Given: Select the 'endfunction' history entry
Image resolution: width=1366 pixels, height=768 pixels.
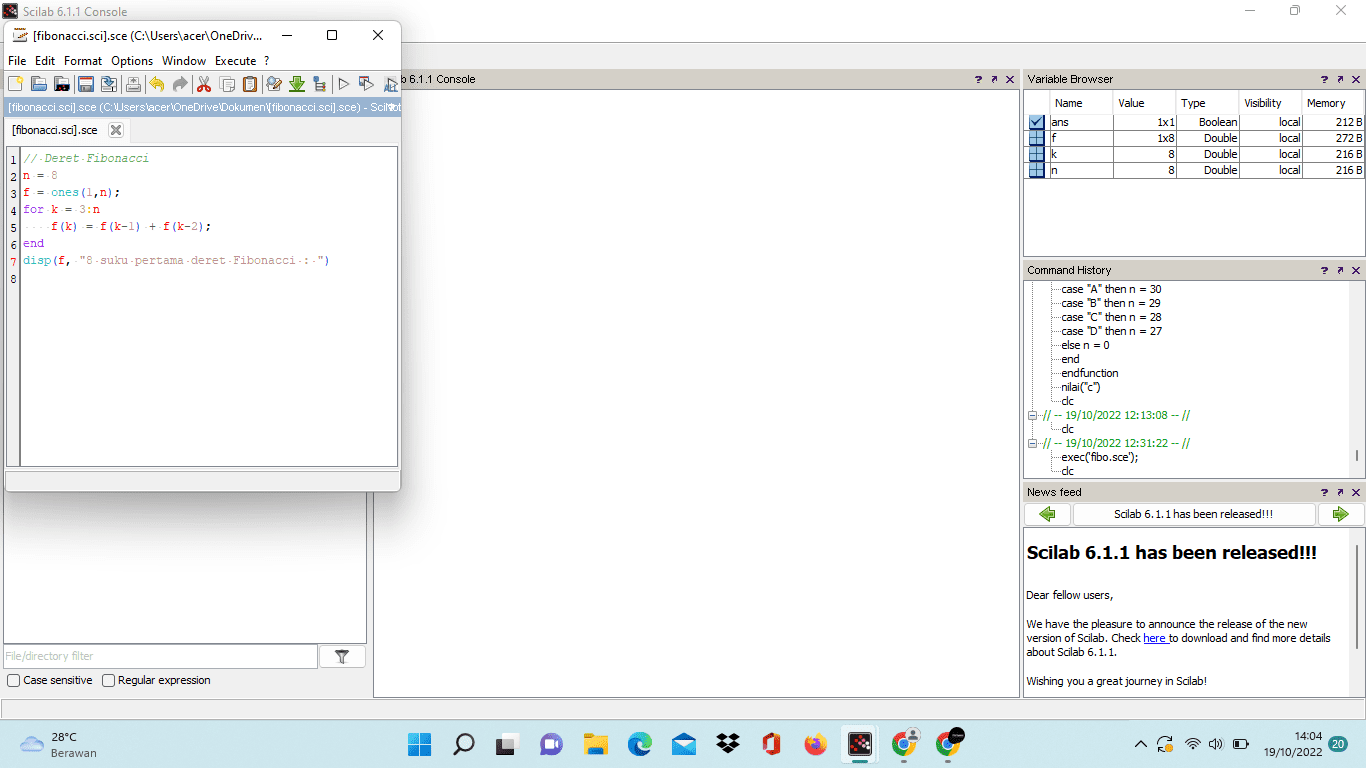Looking at the screenshot, I should click(x=1090, y=373).
